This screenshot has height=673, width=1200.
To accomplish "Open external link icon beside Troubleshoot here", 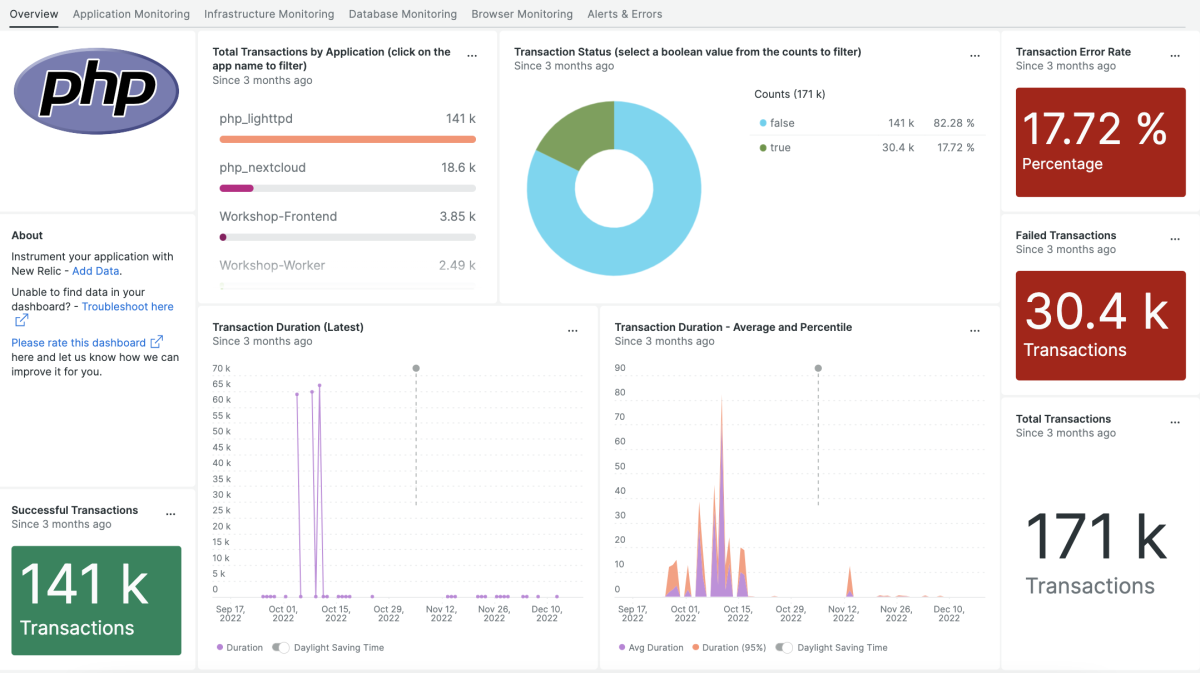I will click(21, 321).
